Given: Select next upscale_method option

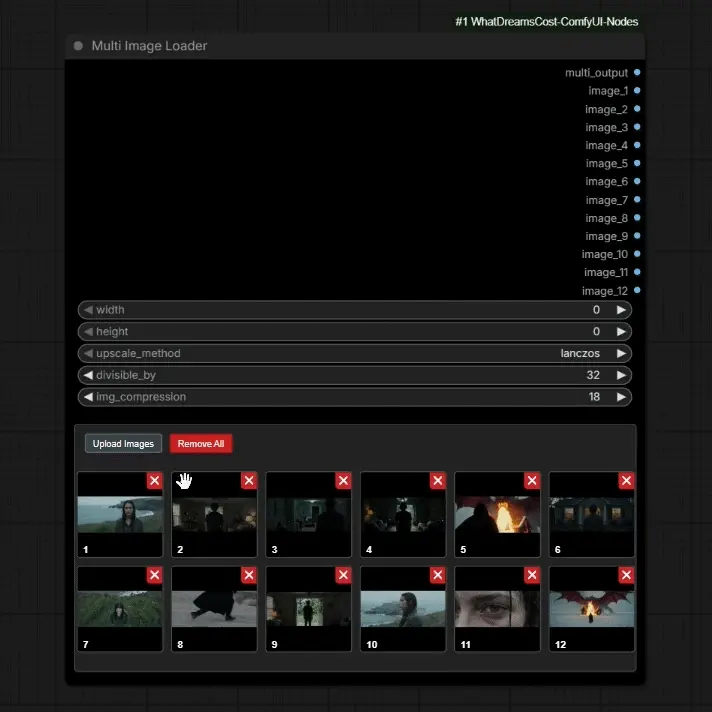Looking at the screenshot, I should tap(621, 353).
